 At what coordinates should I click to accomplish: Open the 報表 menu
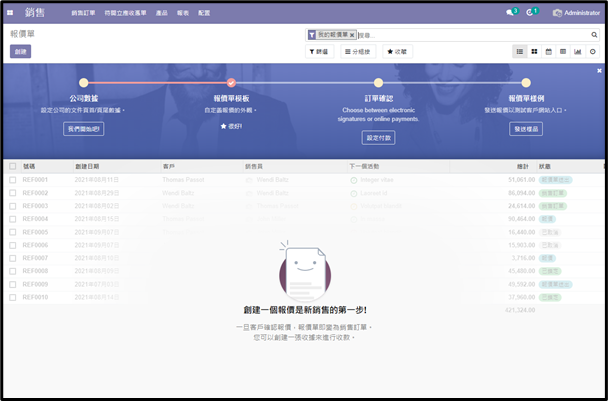point(183,13)
